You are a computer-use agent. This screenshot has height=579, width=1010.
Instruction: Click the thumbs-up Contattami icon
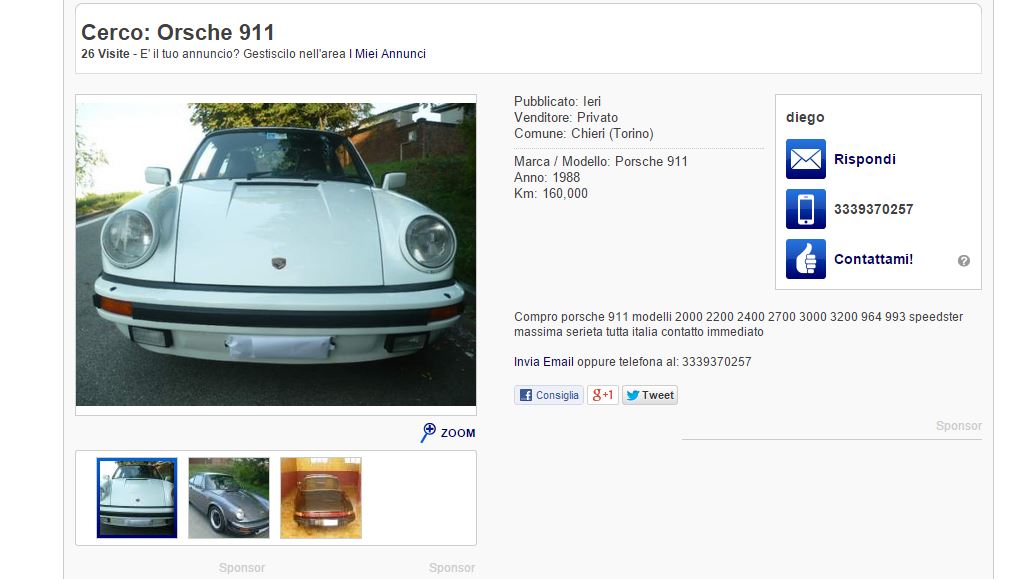coord(805,259)
